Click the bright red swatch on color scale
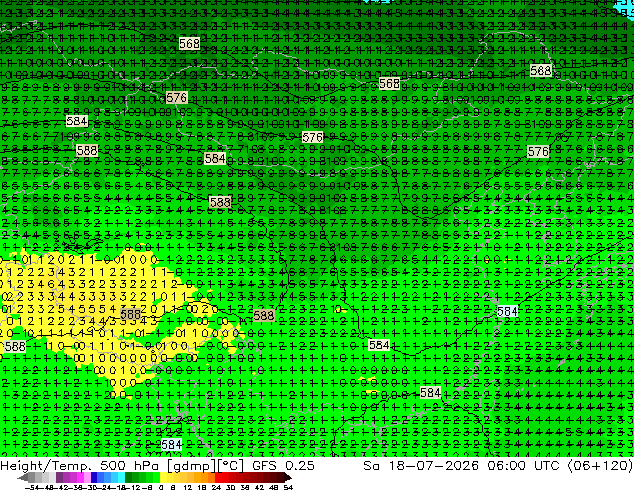This screenshot has height=490, width=634. [x=218, y=477]
